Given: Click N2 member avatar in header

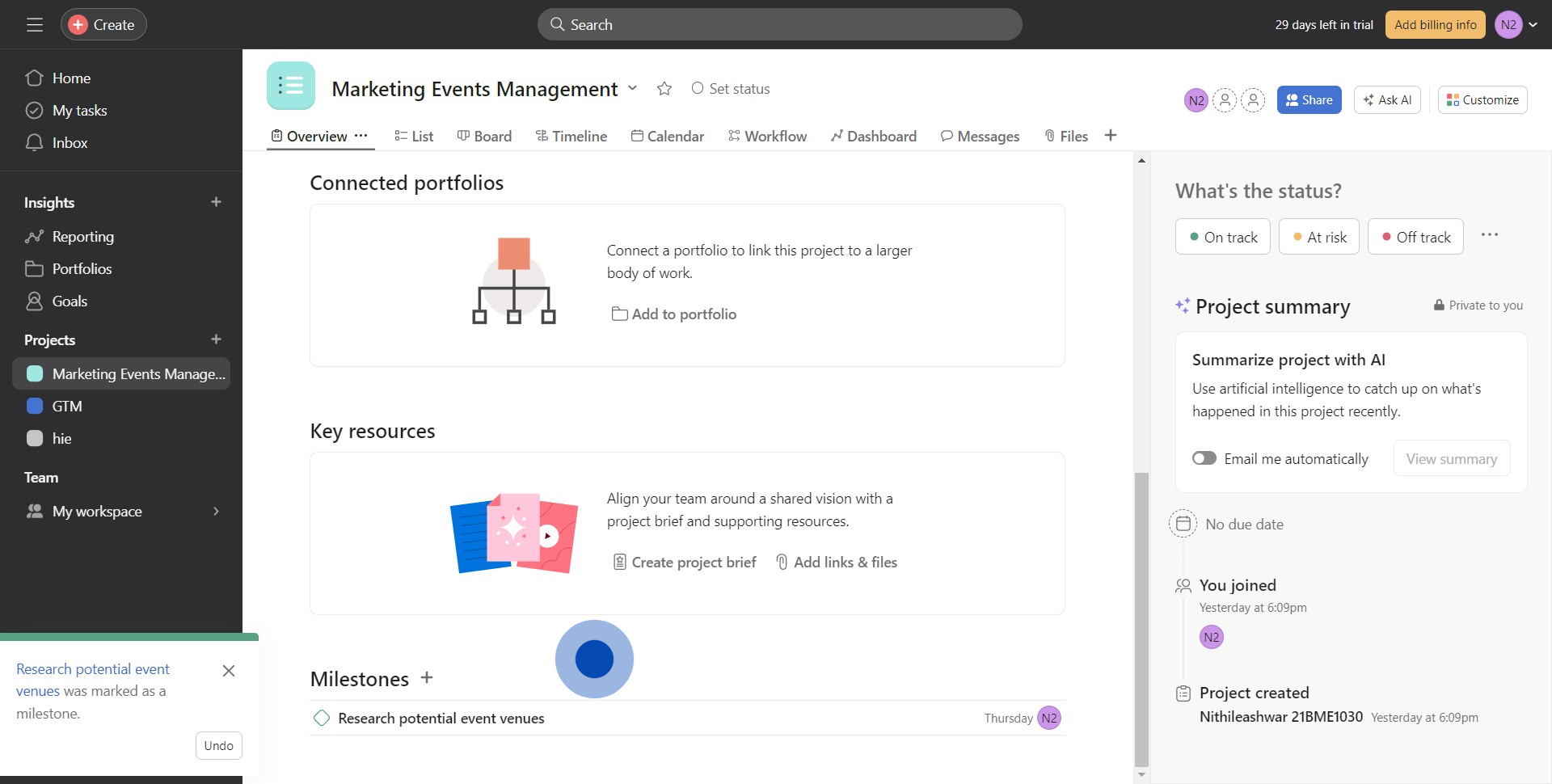Looking at the screenshot, I should click(1196, 100).
